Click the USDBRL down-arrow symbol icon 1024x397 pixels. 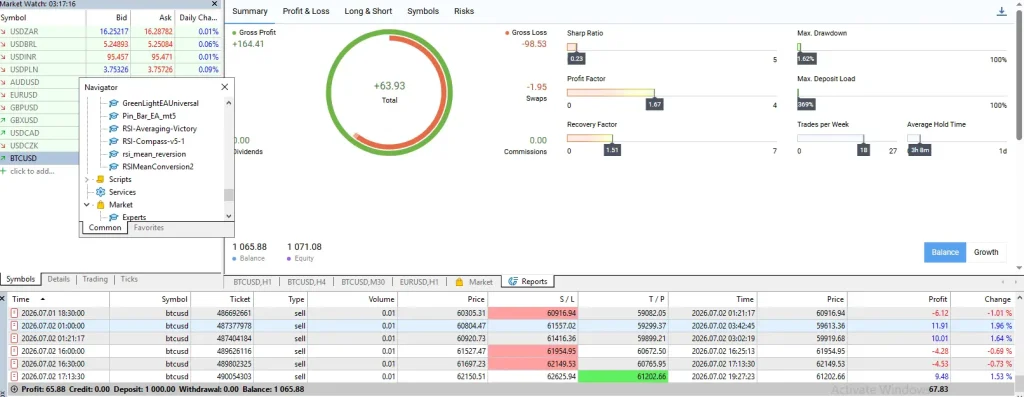click(x=4, y=44)
